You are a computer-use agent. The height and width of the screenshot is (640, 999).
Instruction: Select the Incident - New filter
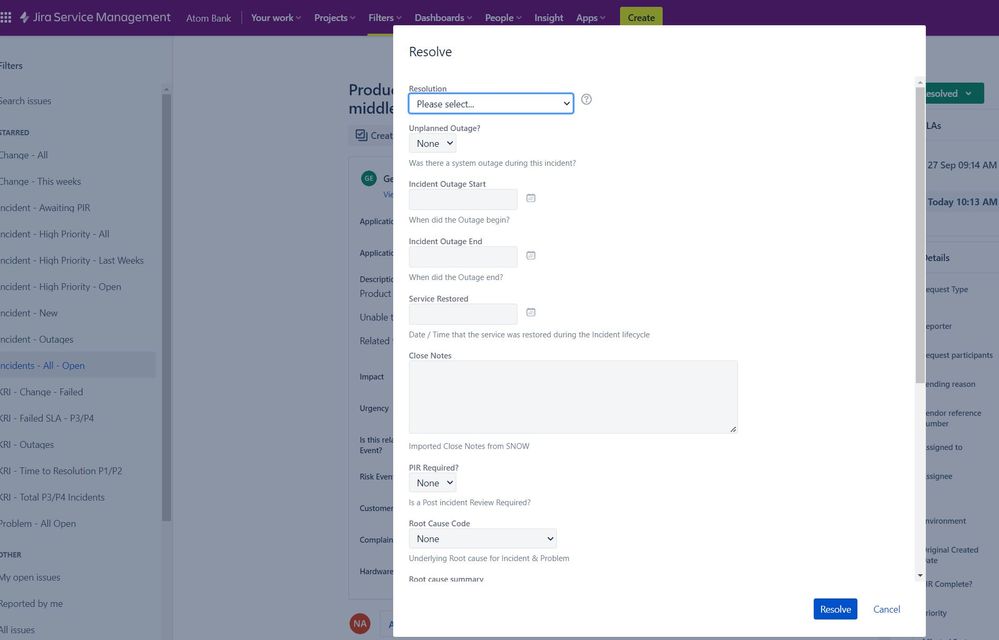29,313
